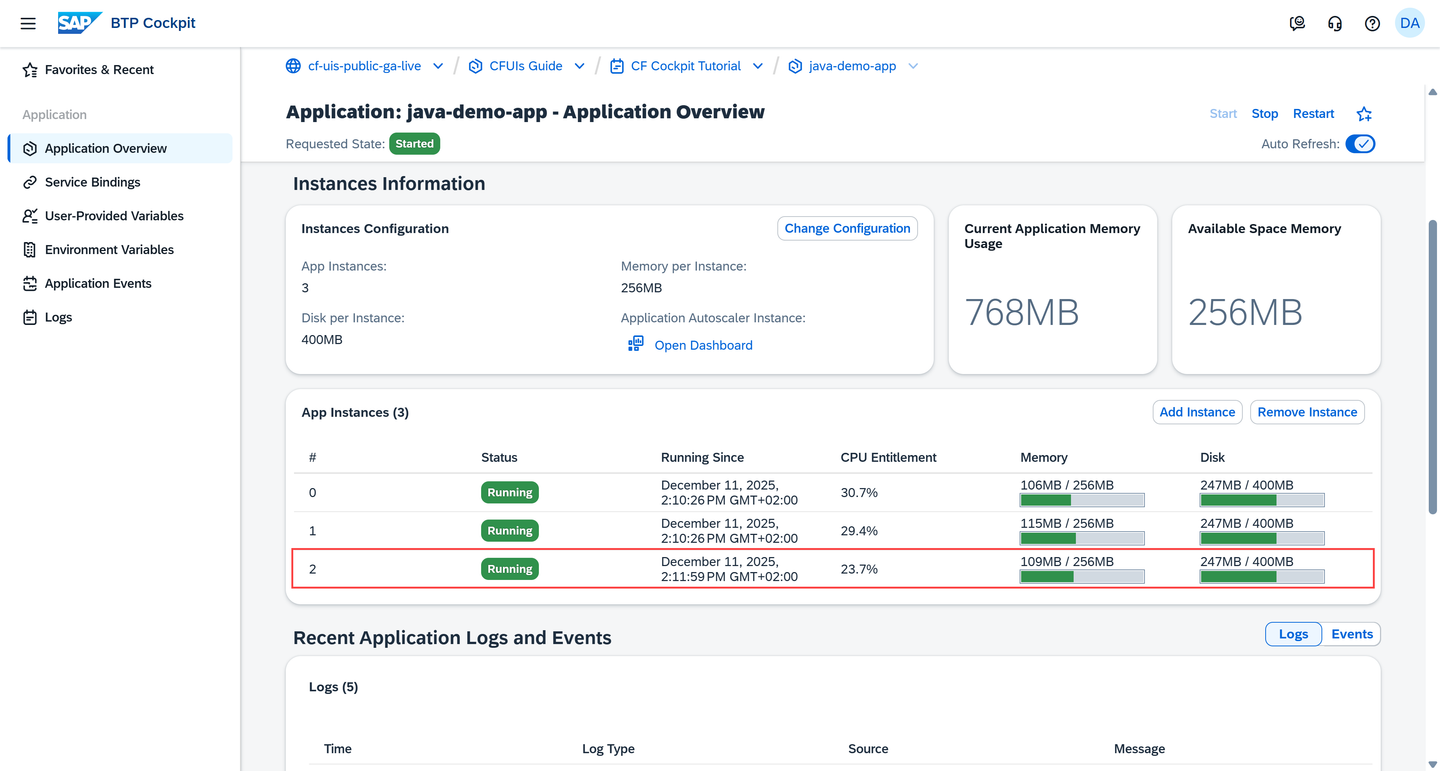Click the Environment Variables icon

(x=30, y=250)
